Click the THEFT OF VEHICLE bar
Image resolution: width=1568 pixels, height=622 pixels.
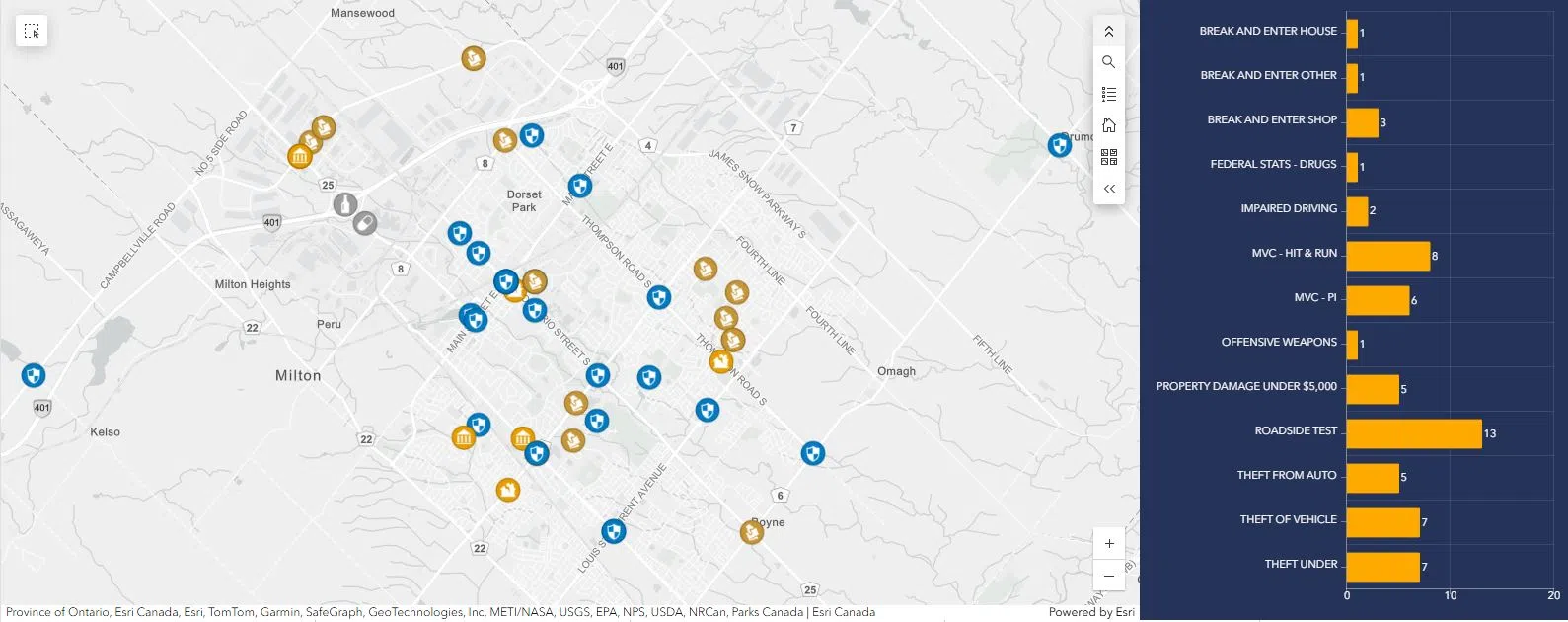[x=1382, y=522]
